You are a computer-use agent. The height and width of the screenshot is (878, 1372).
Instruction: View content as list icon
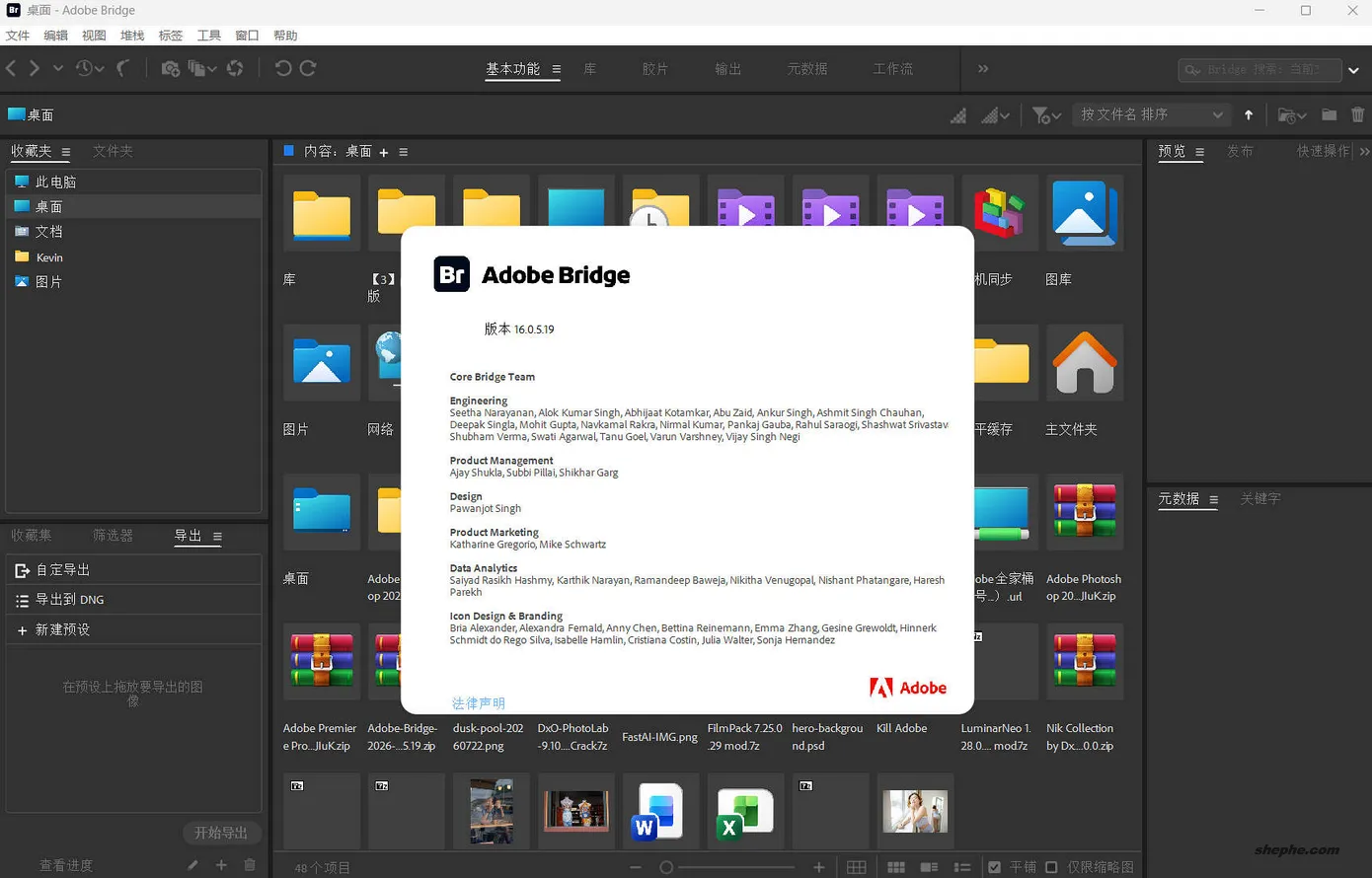click(x=962, y=867)
